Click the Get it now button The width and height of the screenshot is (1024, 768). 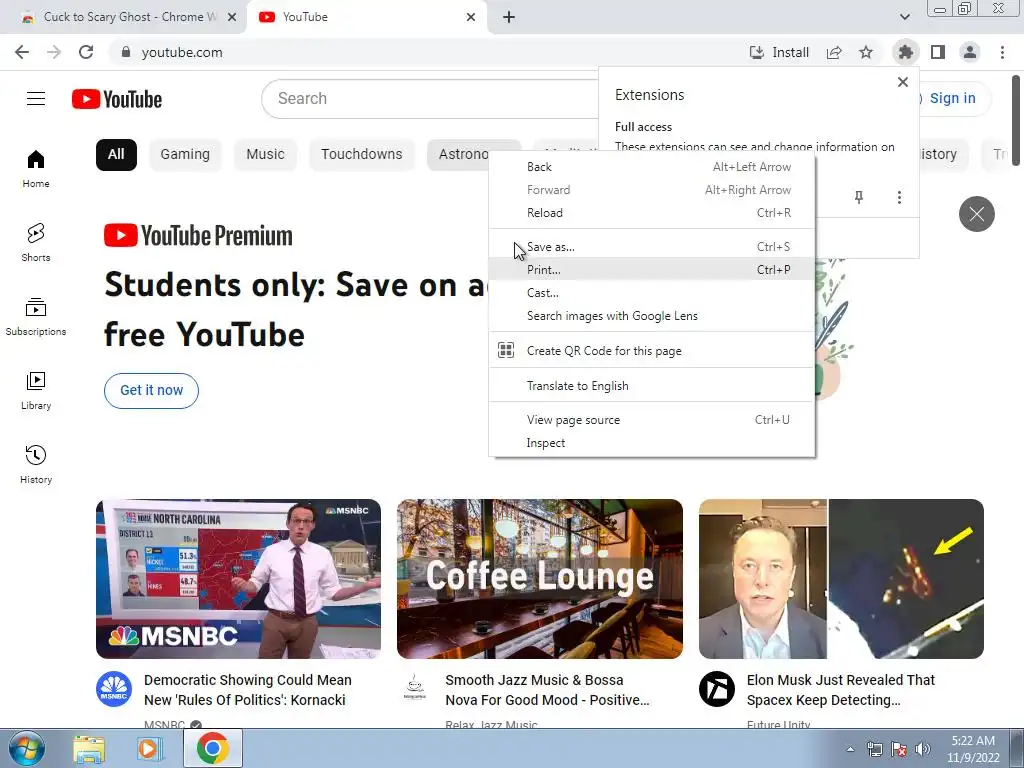tap(152, 391)
